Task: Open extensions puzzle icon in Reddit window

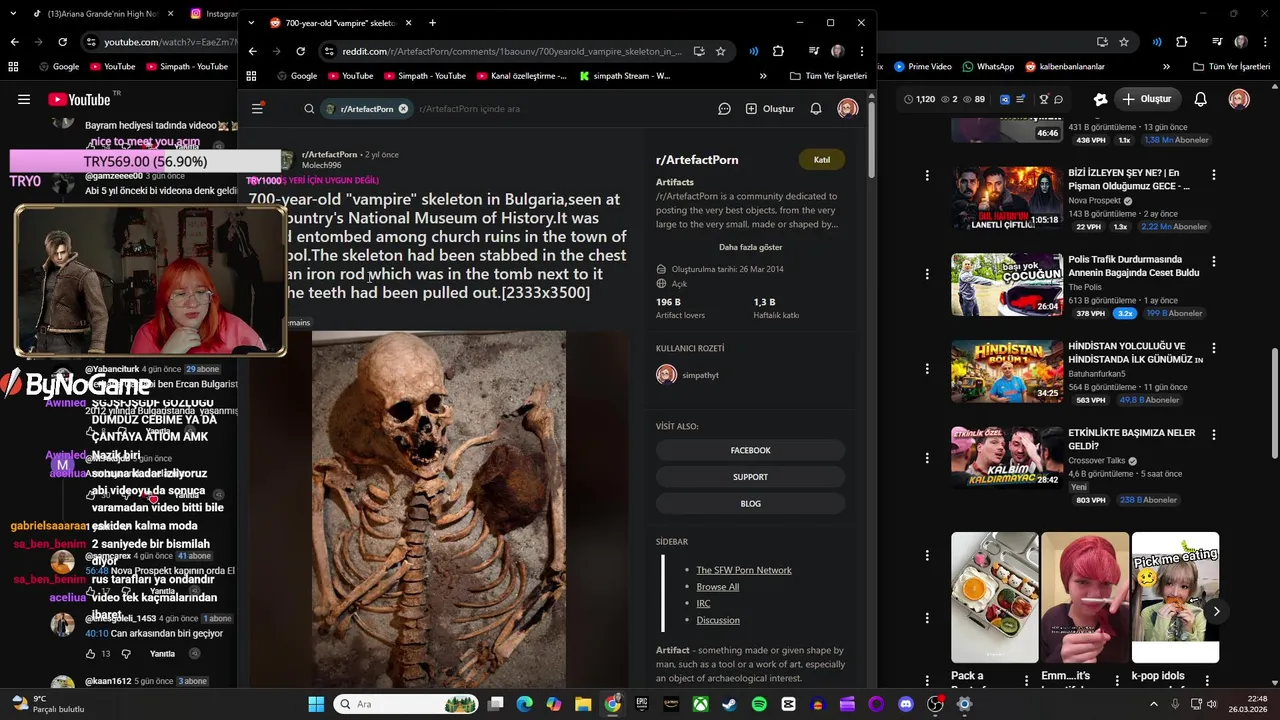Action: coord(778,51)
